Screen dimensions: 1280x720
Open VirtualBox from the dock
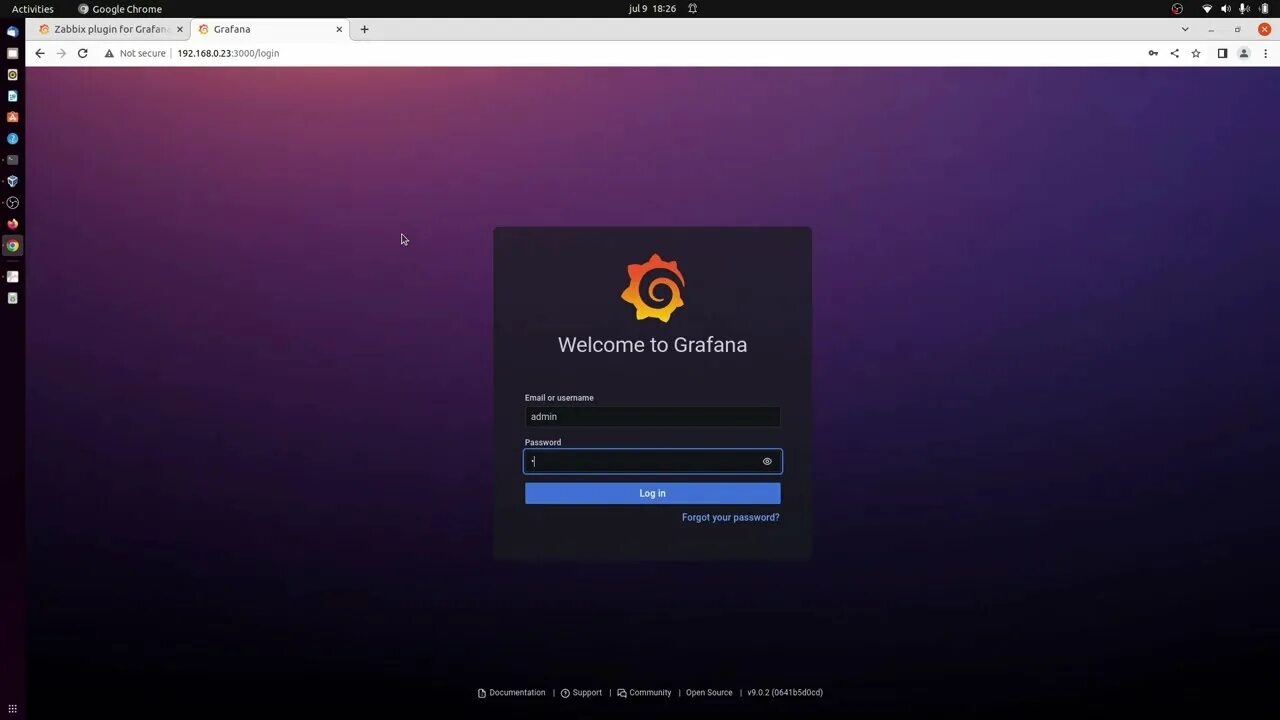[13, 181]
